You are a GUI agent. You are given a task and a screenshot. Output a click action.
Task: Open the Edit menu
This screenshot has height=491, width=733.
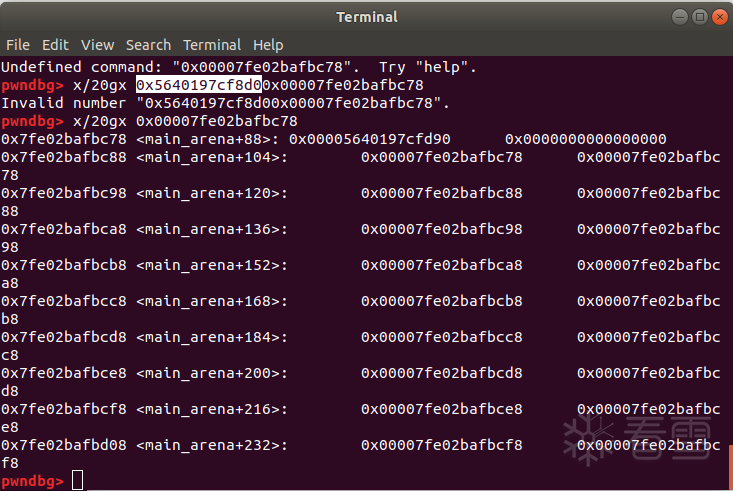[55, 45]
